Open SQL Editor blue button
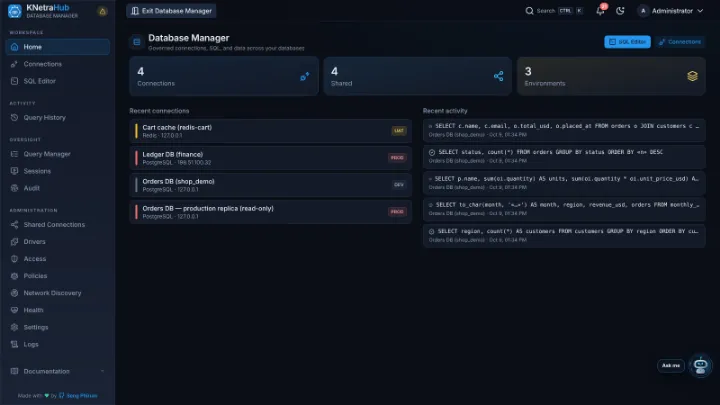The width and height of the screenshot is (720, 405). 627,42
